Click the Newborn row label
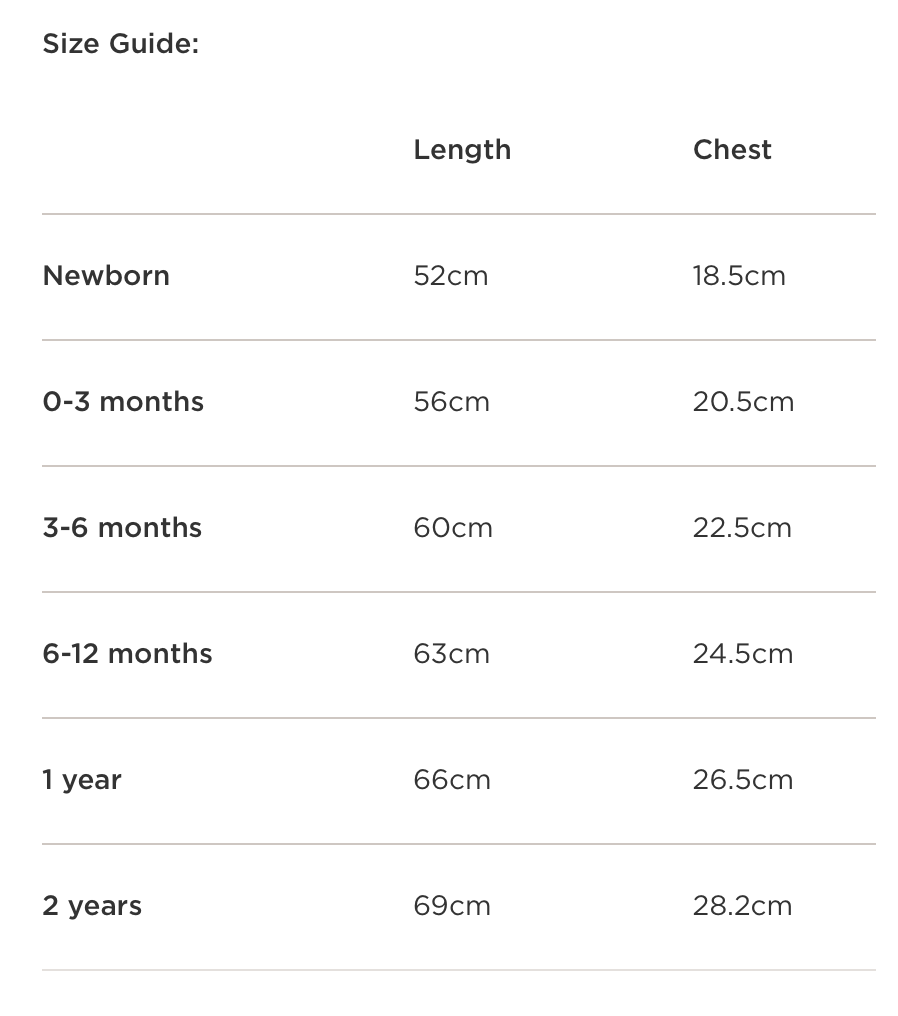This screenshot has width=898, height=1016. (x=106, y=276)
